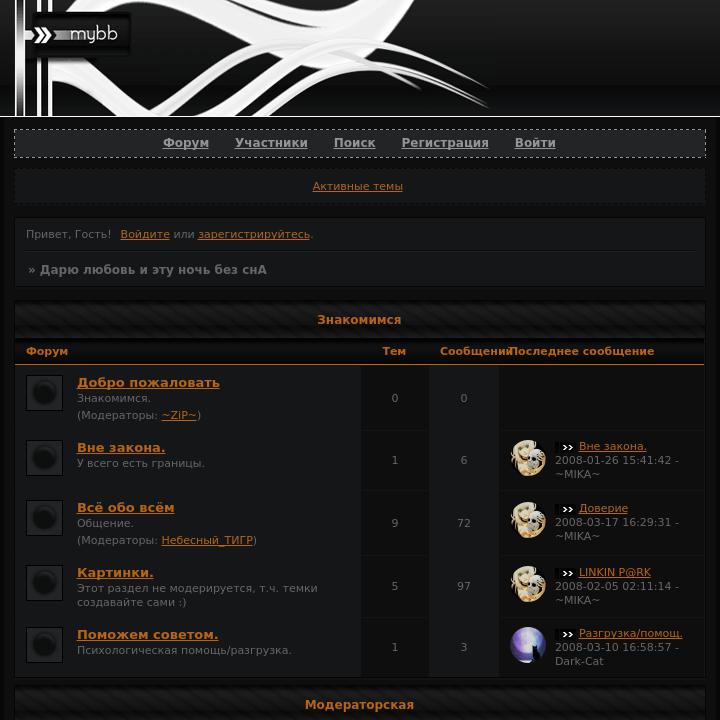Viewport: 720px width, 720px height.
Task: Open the Форум menu item
Action: click(x=186, y=143)
